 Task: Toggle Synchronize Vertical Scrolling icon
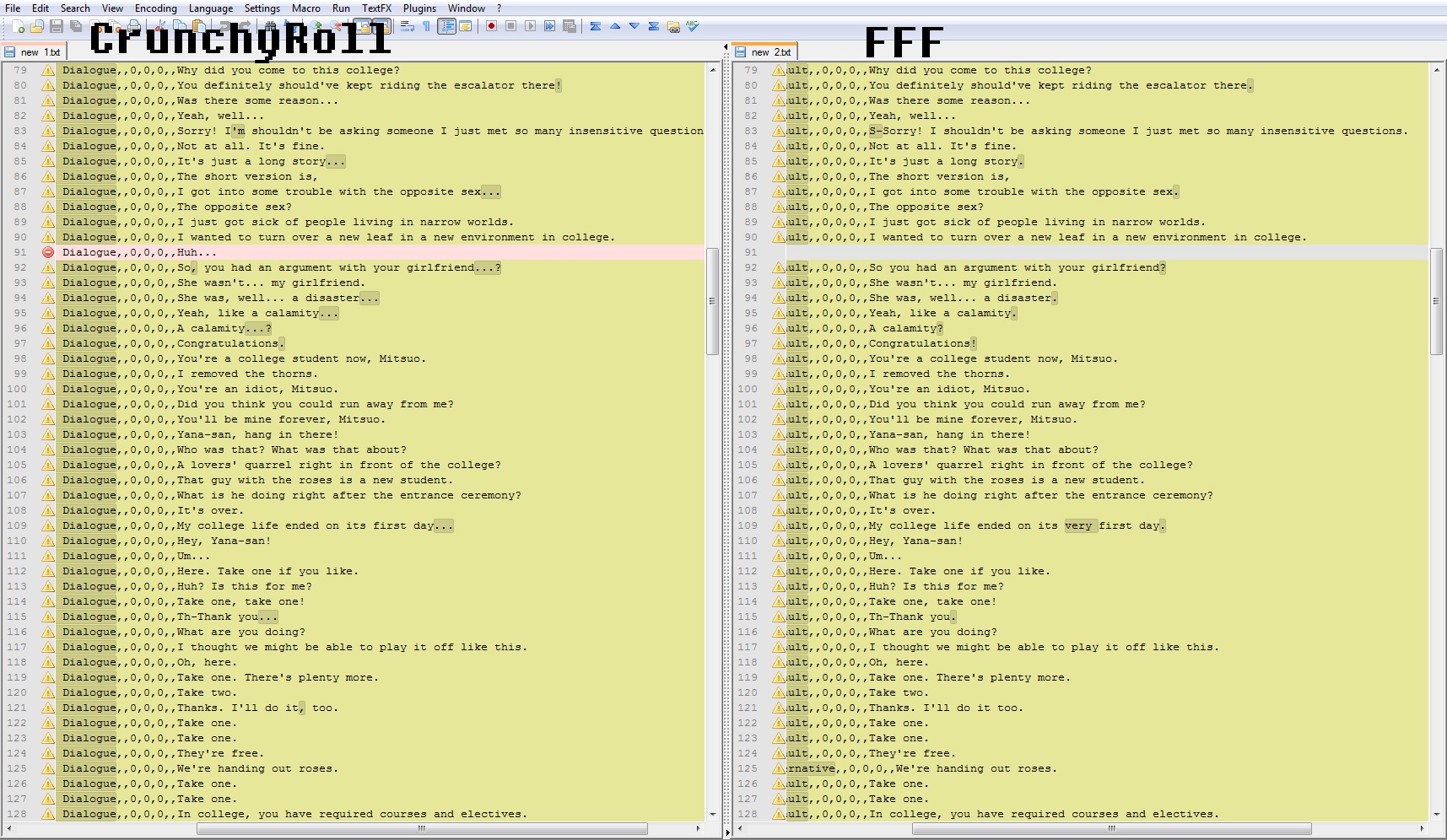point(363,26)
